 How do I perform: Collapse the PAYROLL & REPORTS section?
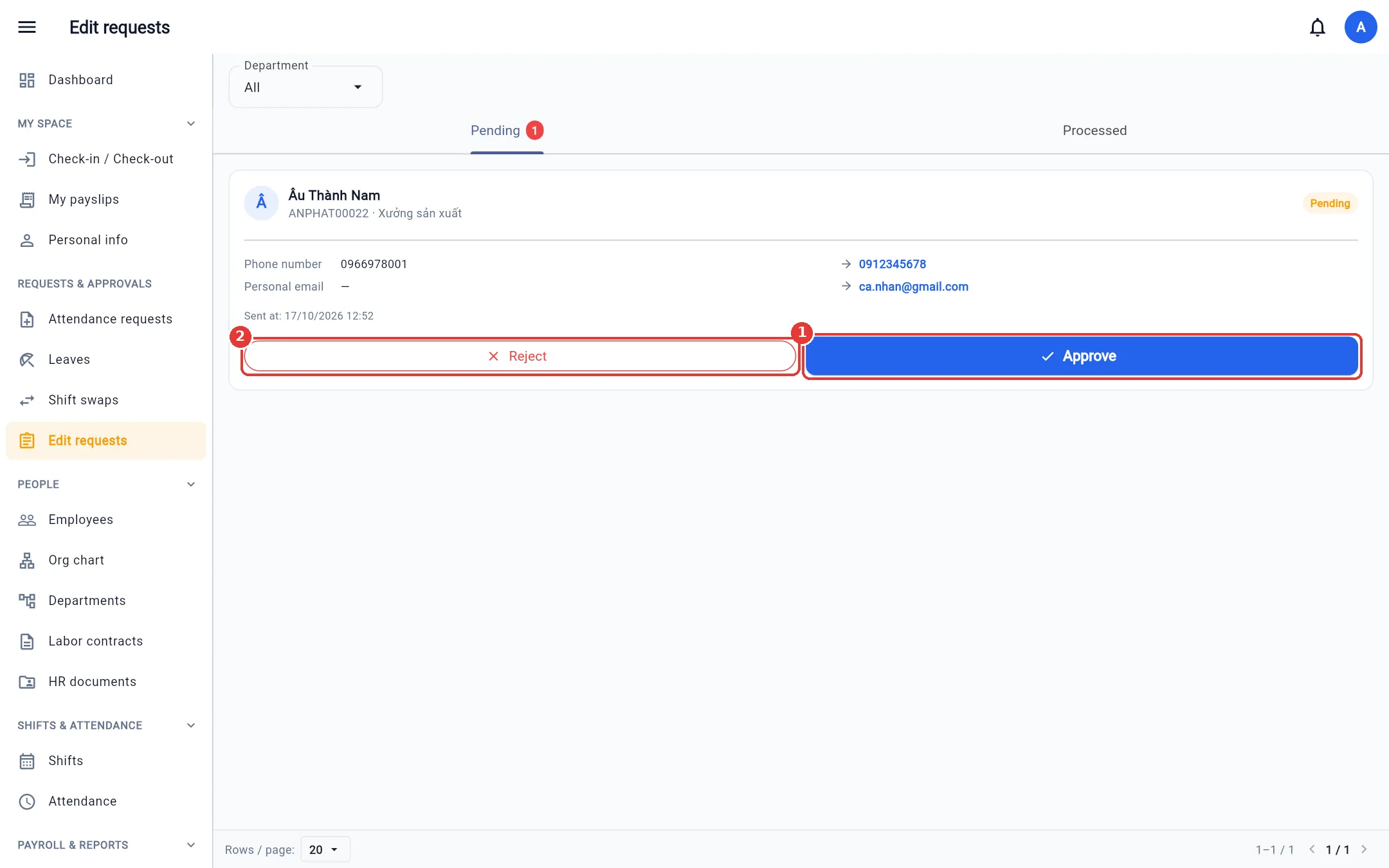(191, 845)
